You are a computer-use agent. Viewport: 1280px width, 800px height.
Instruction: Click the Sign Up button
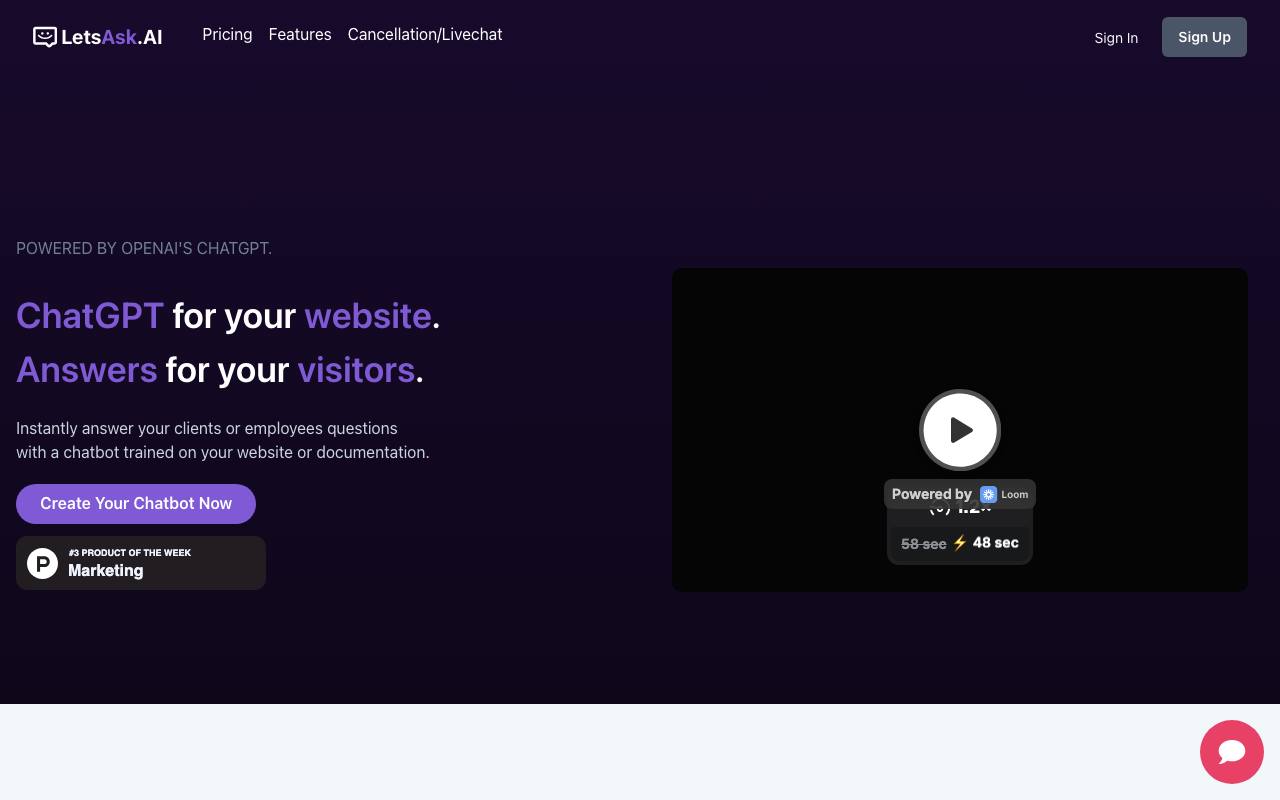pyautogui.click(x=1204, y=37)
